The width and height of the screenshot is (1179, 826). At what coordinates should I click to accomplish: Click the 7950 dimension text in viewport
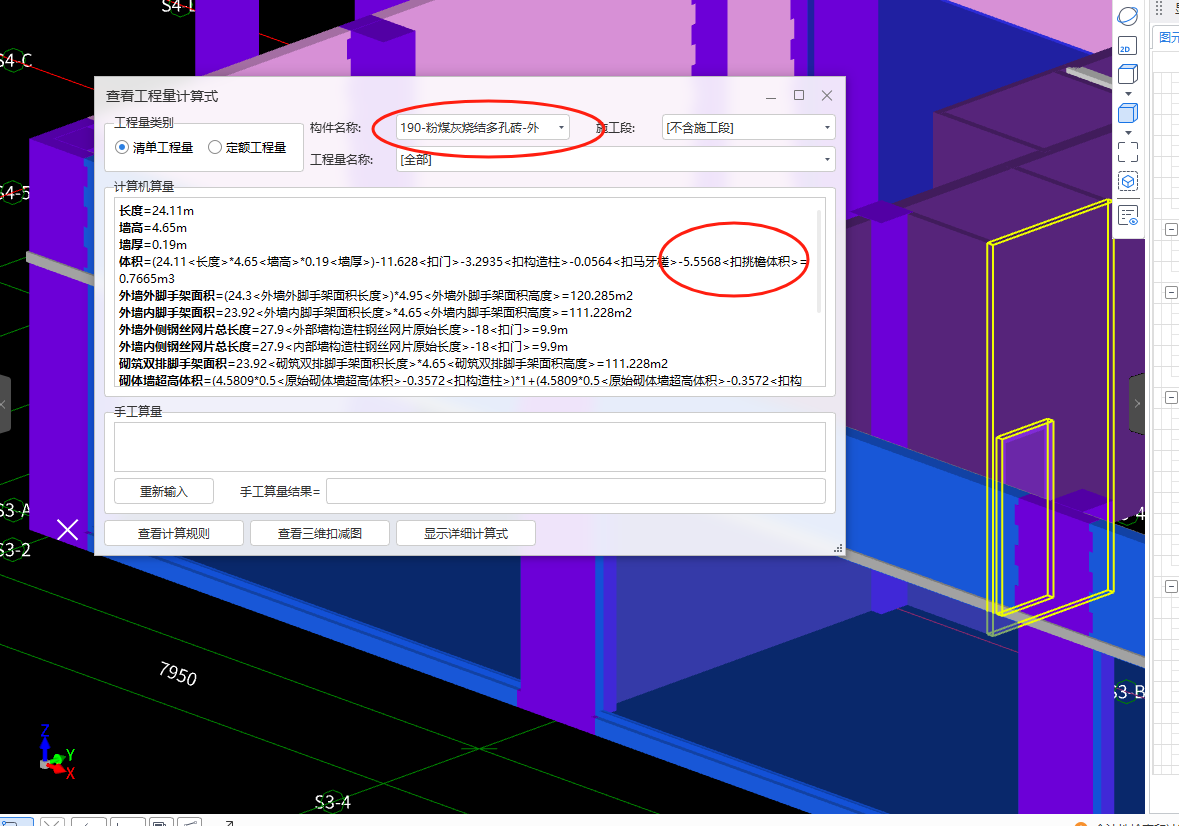tap(178, 673)
